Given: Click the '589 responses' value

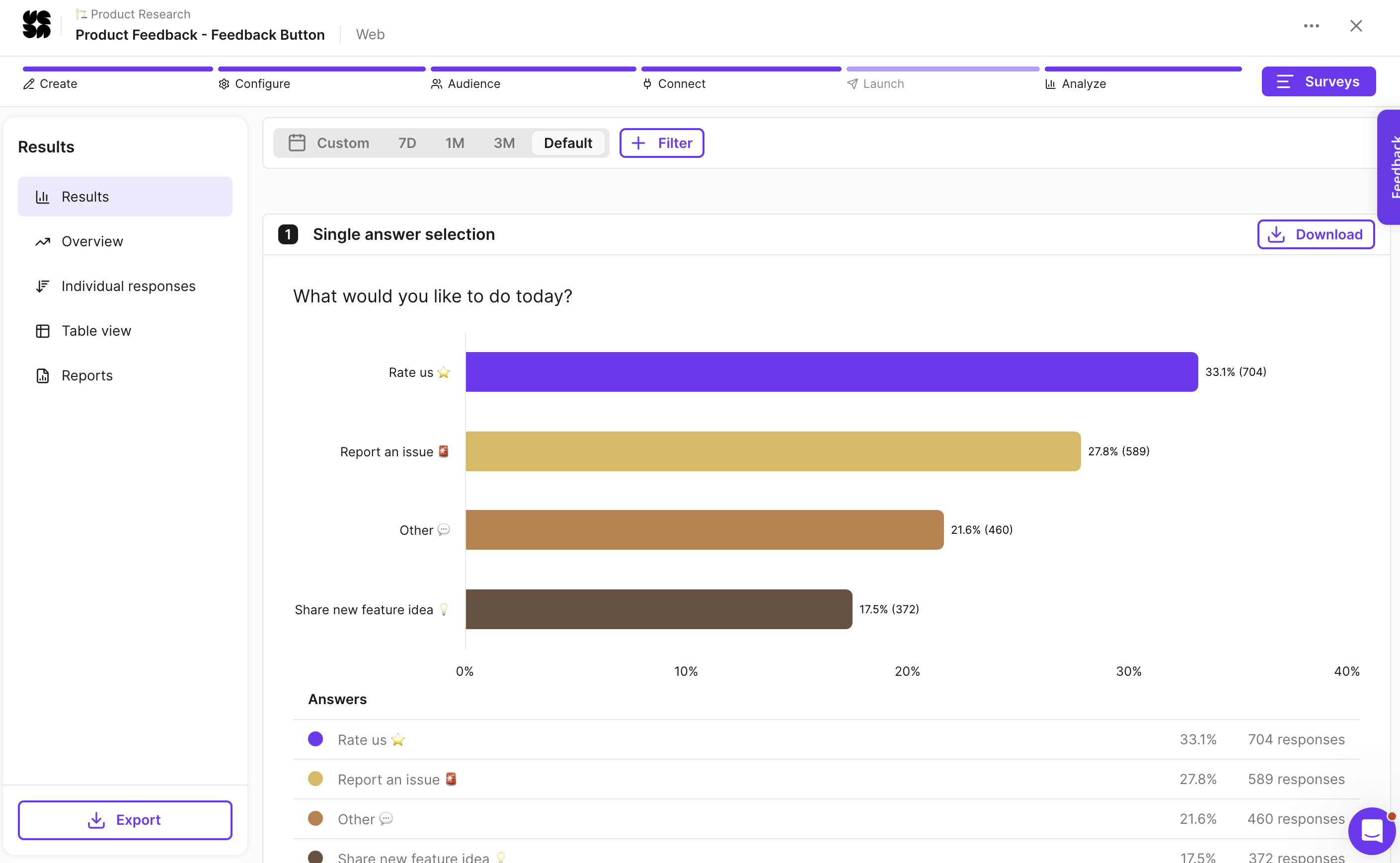Looking at the screenshot, I should click(x=1296, y=780).
